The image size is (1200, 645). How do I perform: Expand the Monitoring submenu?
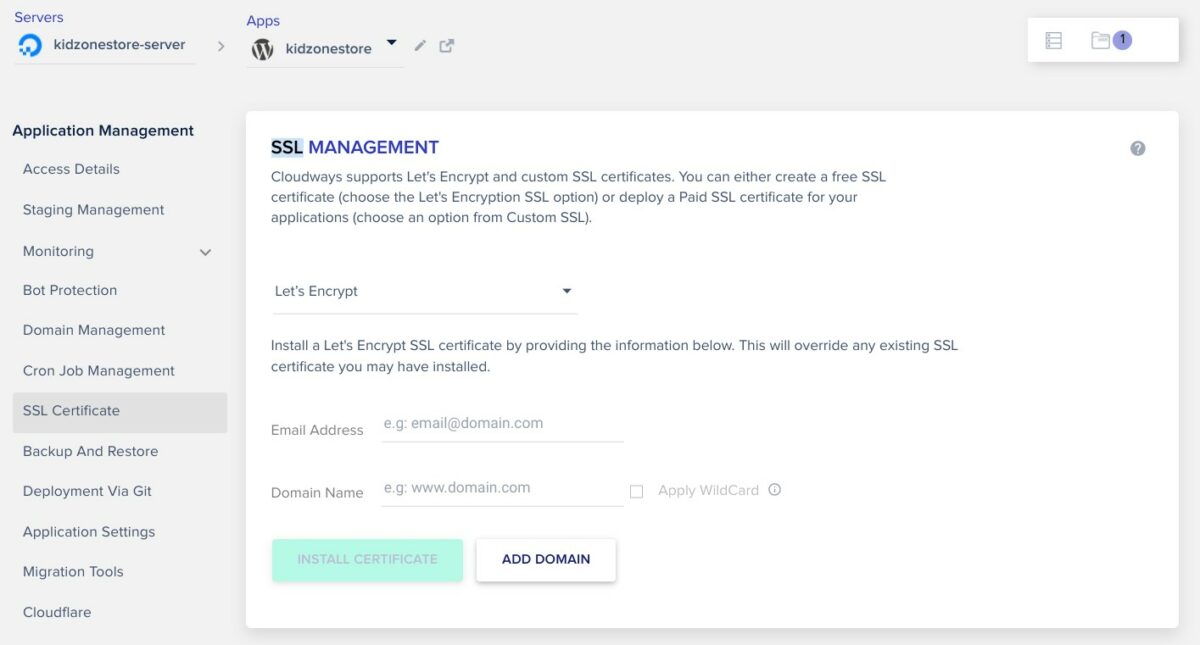click(205, 252)
